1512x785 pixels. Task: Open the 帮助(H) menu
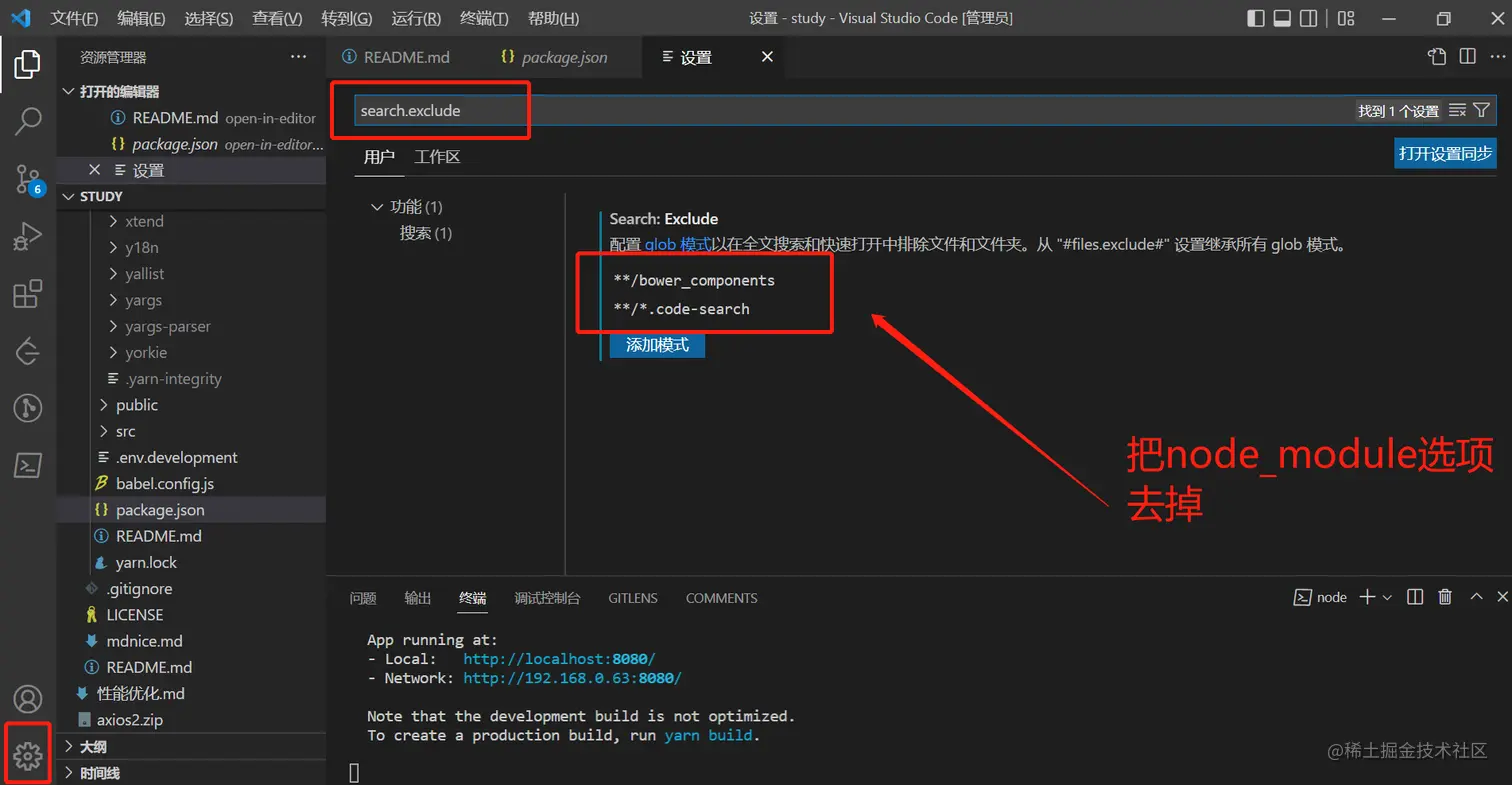coord(553,18)
